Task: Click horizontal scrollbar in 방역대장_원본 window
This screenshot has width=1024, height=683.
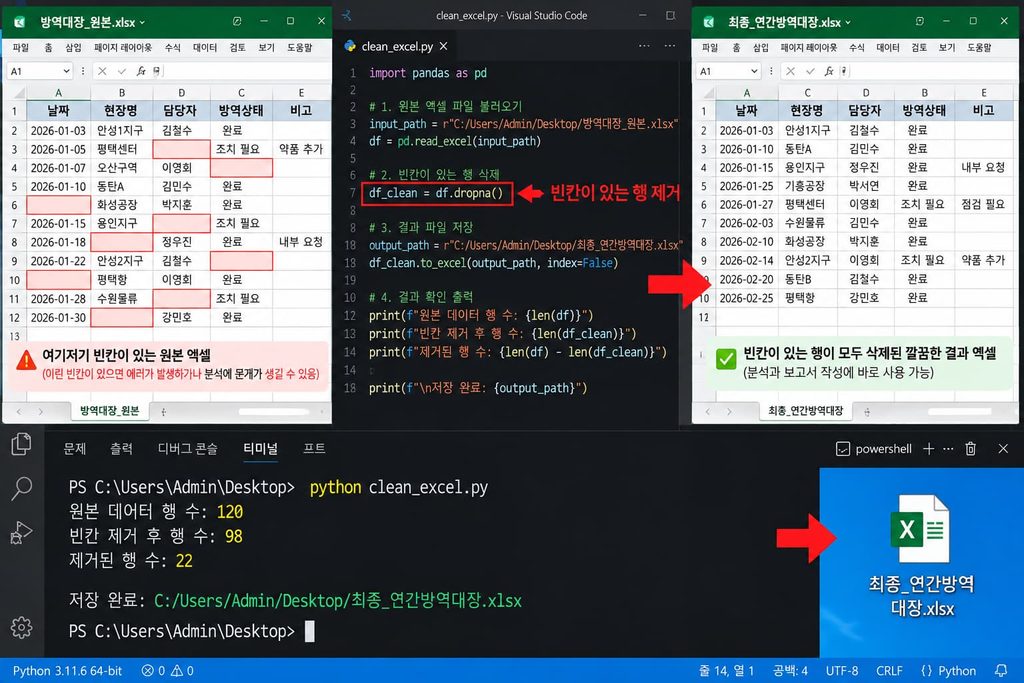Action: coord(274,411)
